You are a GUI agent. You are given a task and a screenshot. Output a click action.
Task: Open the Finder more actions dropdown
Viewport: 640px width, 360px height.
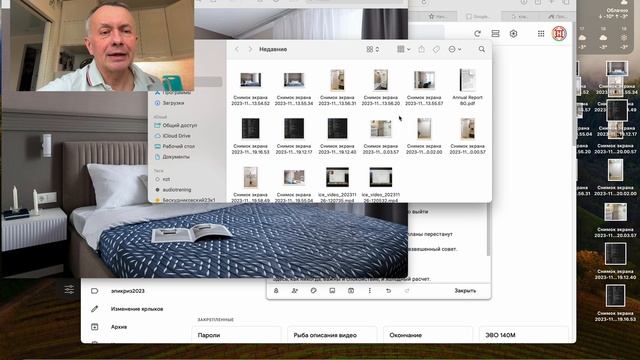click(454, 49)
